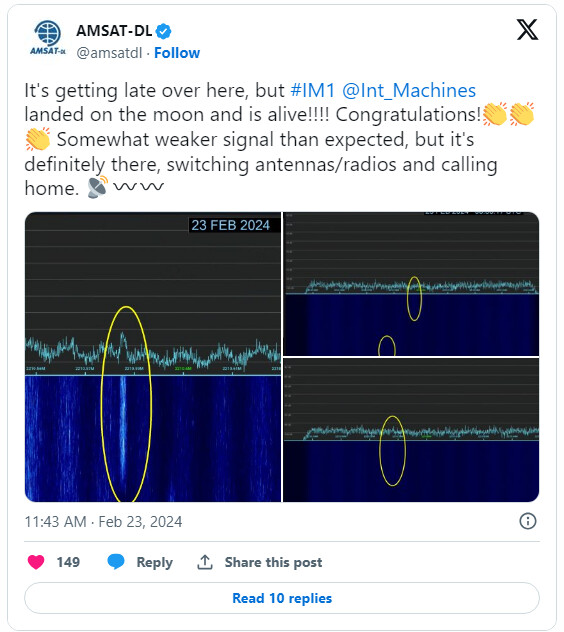Click the 149 likes count

pyautogui.click(x=68, y=562)
